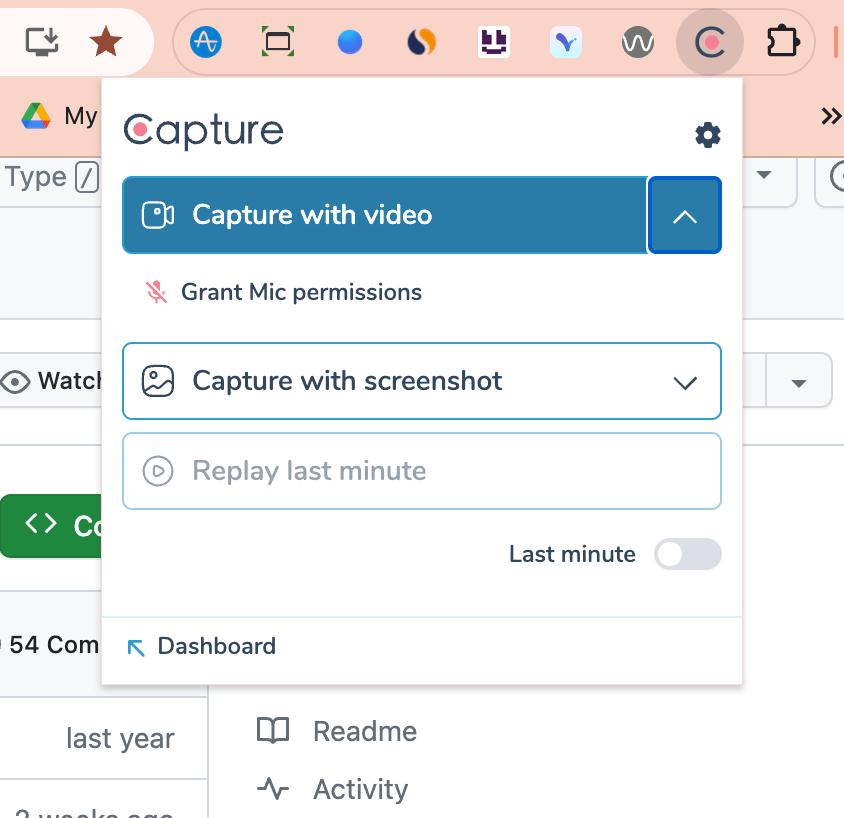Click the Replay last minute button
This screenshot has width=844, height=818.
pos(421,471)
